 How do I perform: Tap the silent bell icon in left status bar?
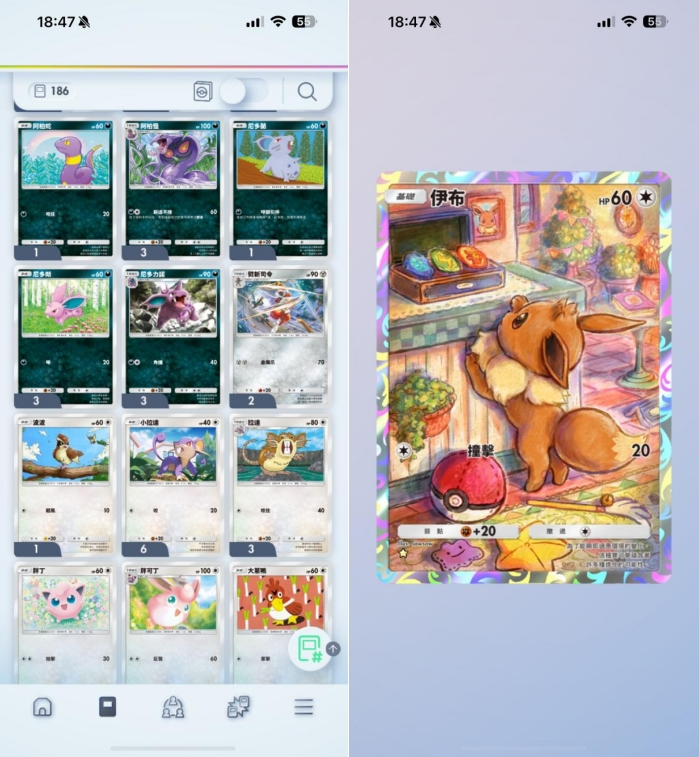84,22
